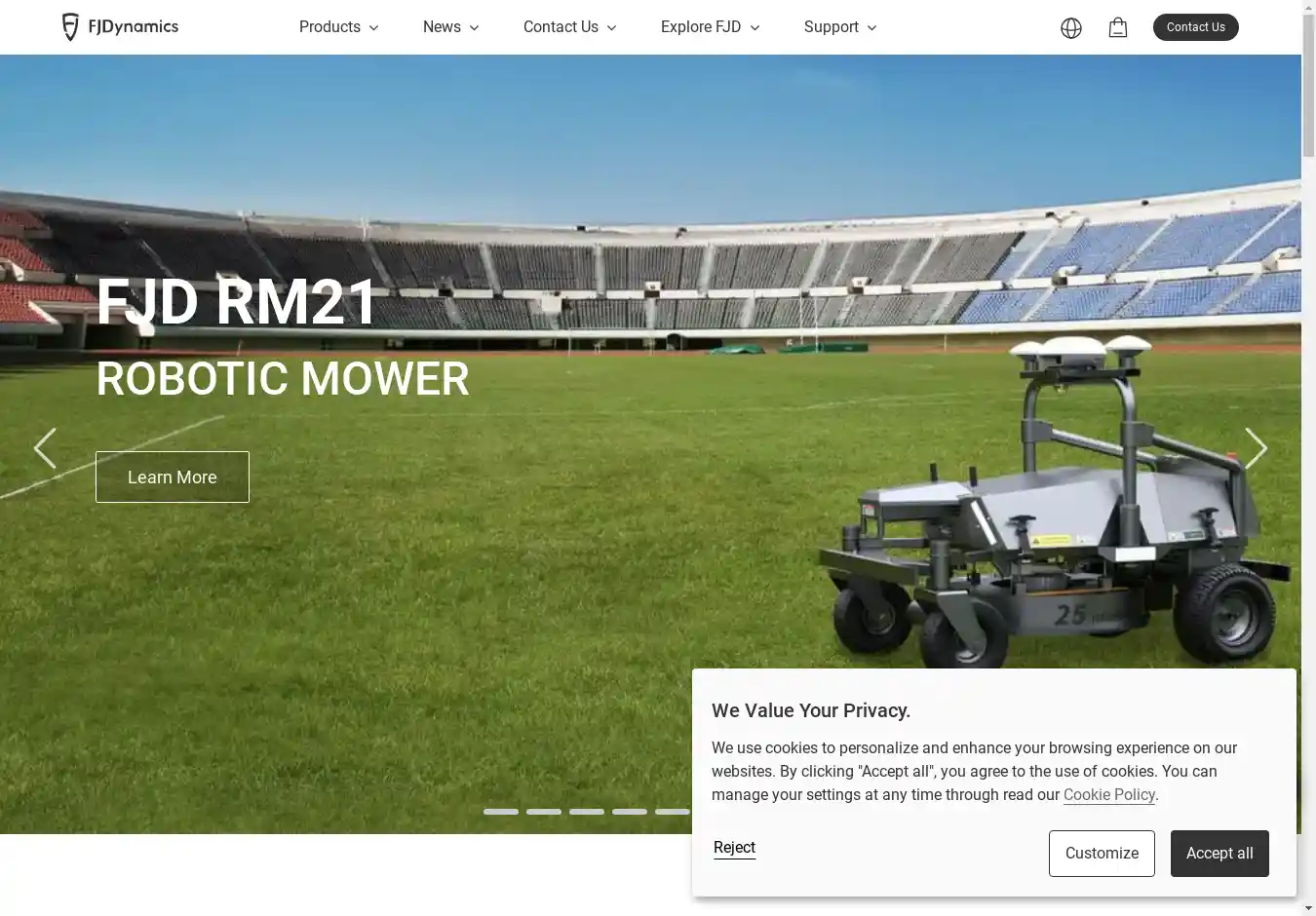1316x916 pixels.
Task: Open the shopping bag cart icon
Action: 1118,27
